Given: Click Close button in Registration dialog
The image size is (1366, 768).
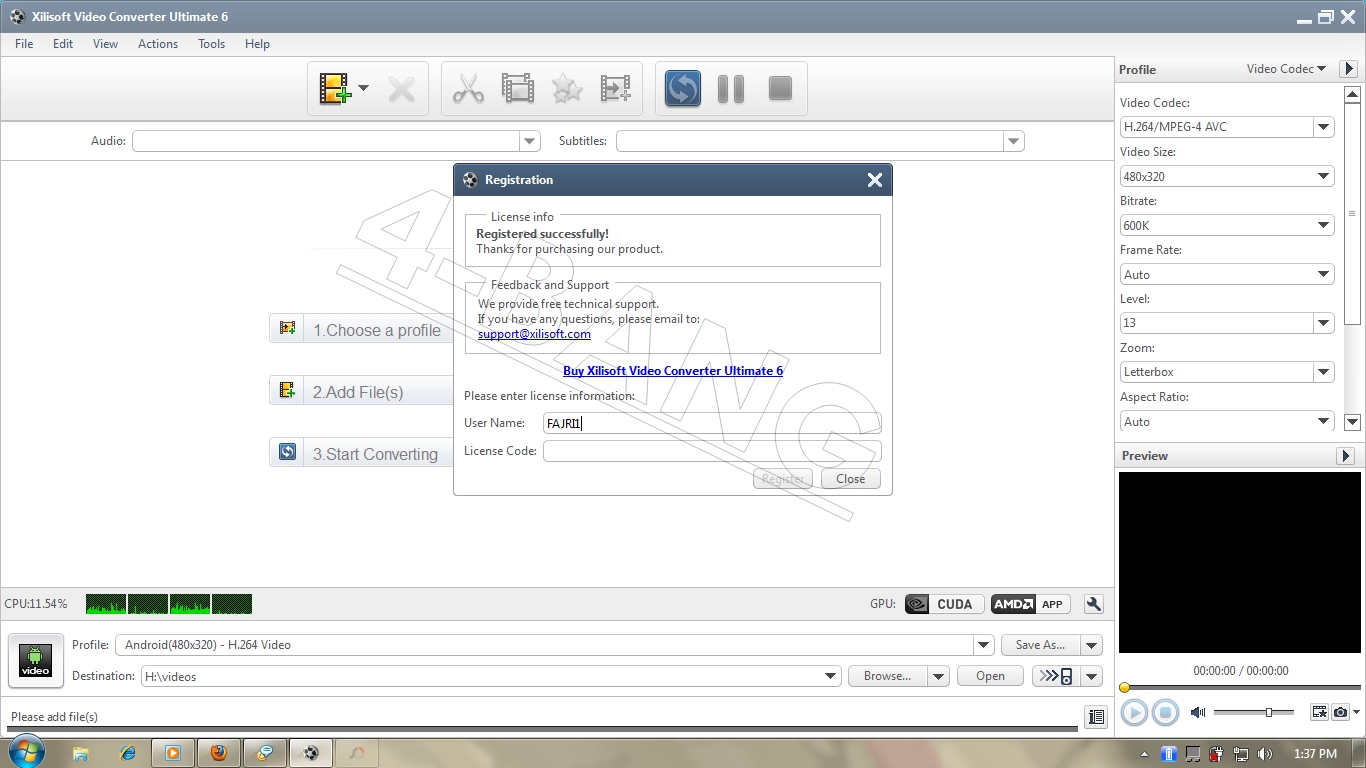Looking at the screenshot, I should tap(851, 479).
